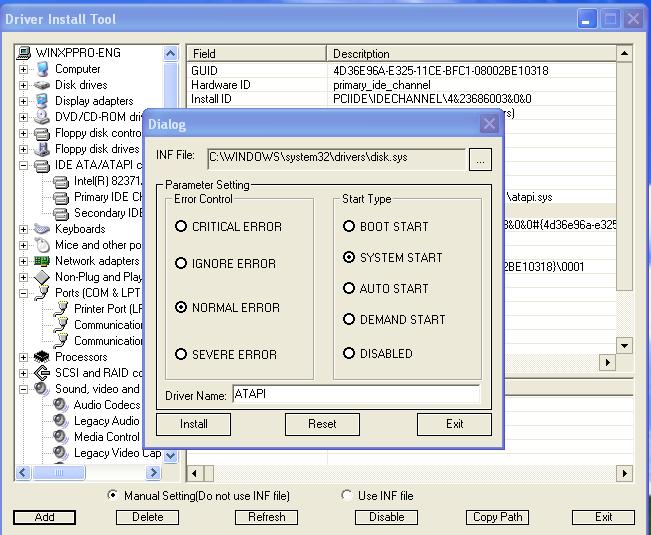Screen dimensions: 651x535
Task: Click the Audio Codecs device icon
Action: point(61,405)
